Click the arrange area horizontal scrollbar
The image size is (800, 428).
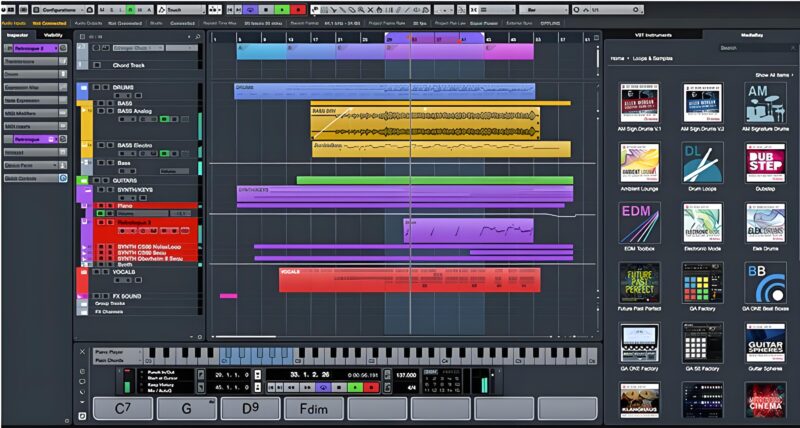click(x=245, y=337)
